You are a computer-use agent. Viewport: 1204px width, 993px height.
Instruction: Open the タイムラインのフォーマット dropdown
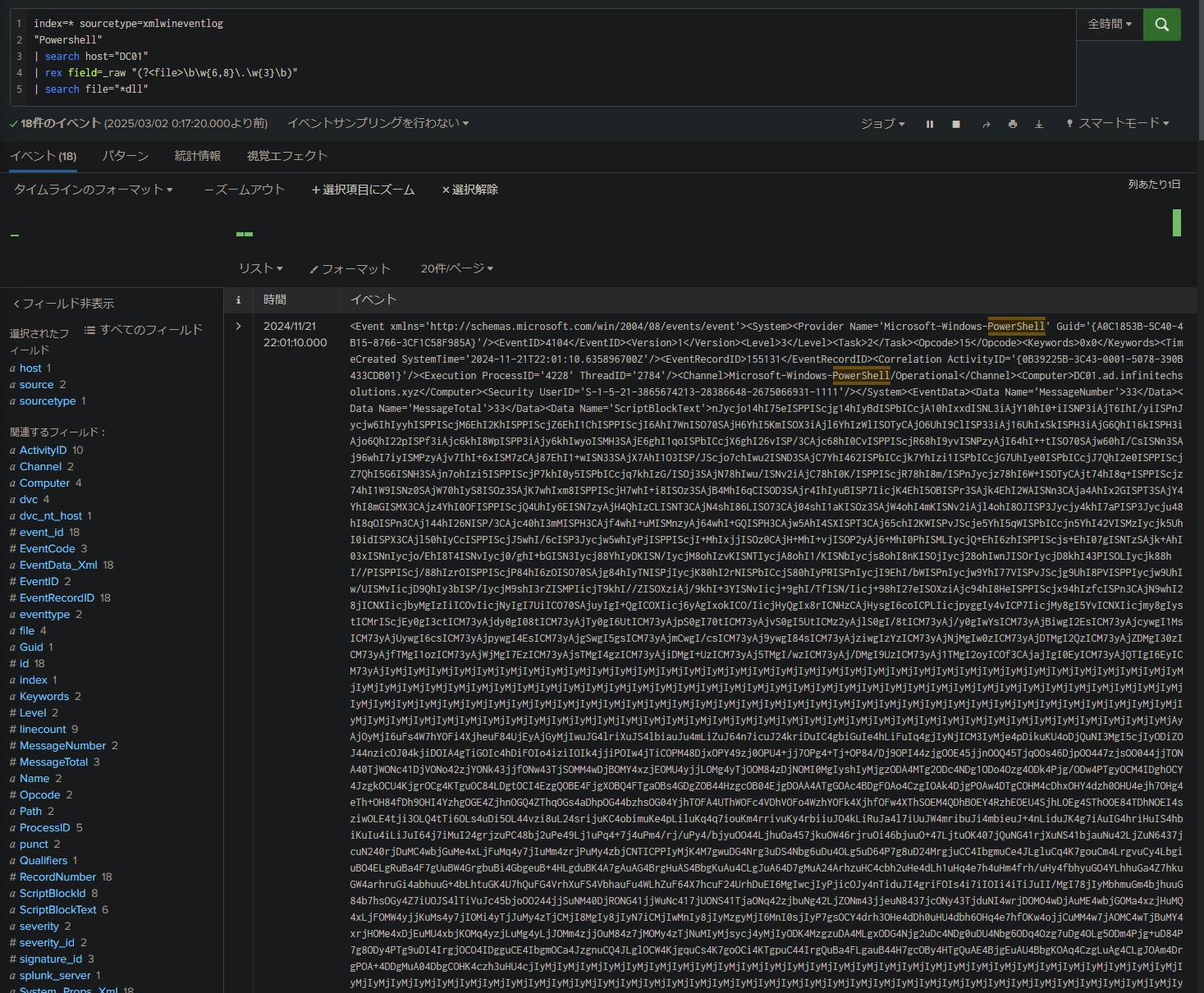click(x=94, y=190)
